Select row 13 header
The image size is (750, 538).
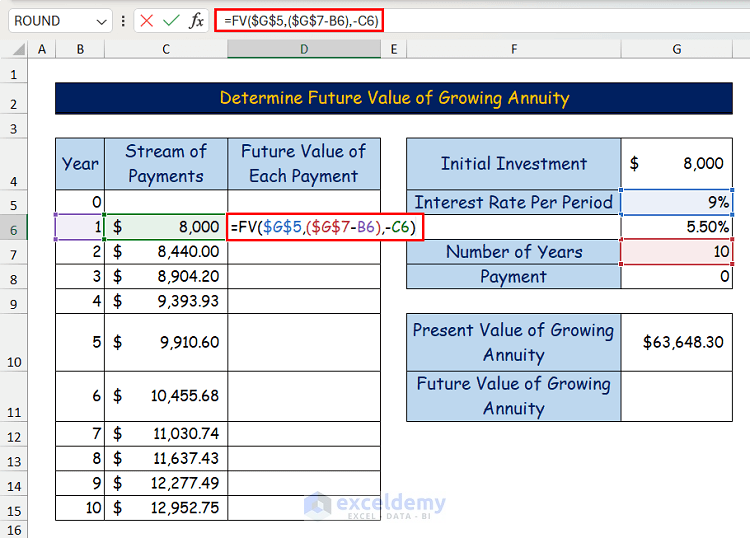(x=13, y=461)
